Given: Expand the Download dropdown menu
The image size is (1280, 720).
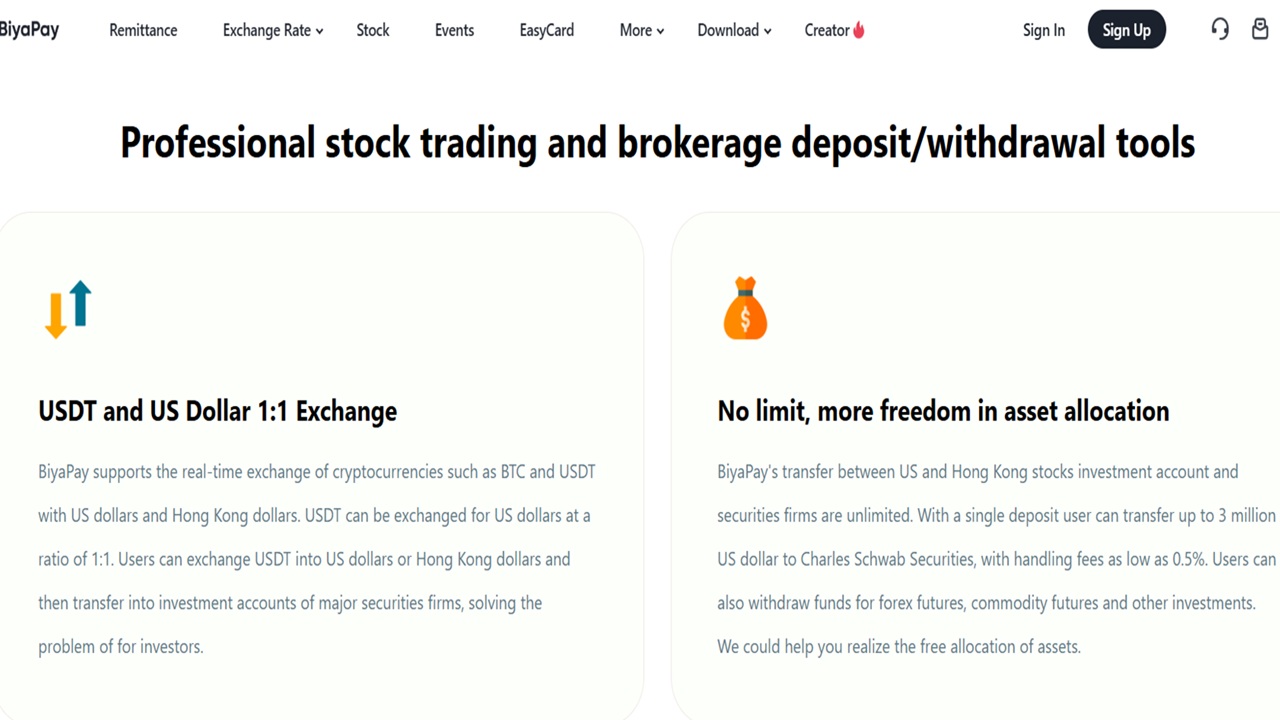Looking at the screenshot, I should point(734,30).
